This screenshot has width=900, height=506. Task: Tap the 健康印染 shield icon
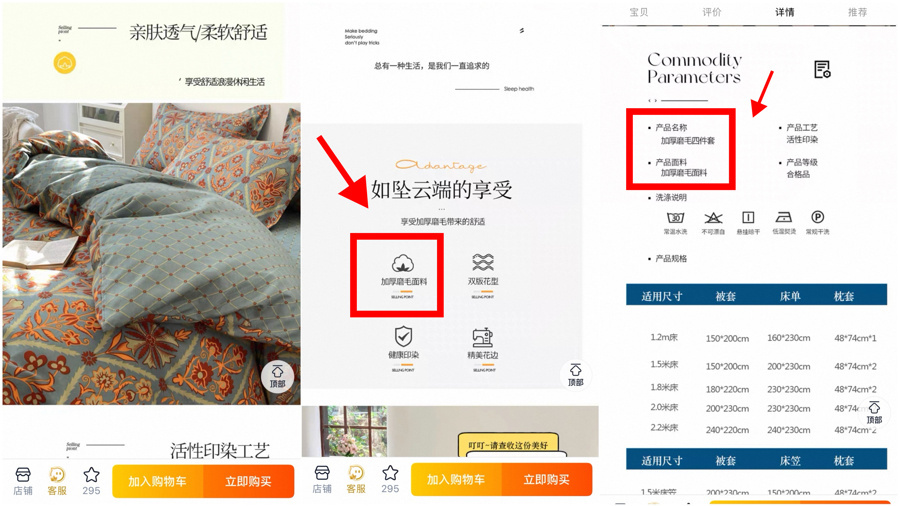[403, 337]
